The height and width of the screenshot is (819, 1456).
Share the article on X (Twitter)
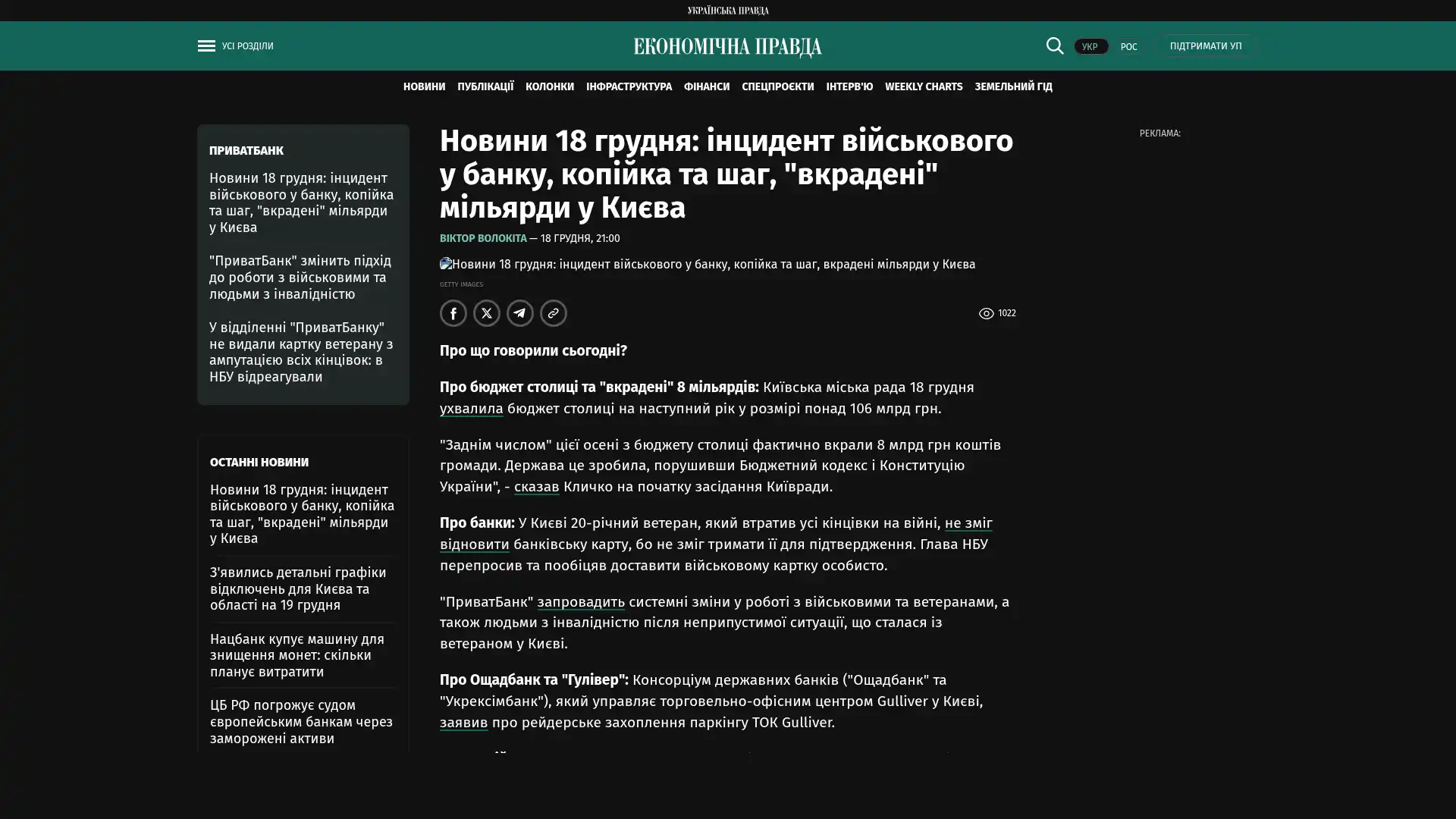(487, 313)
